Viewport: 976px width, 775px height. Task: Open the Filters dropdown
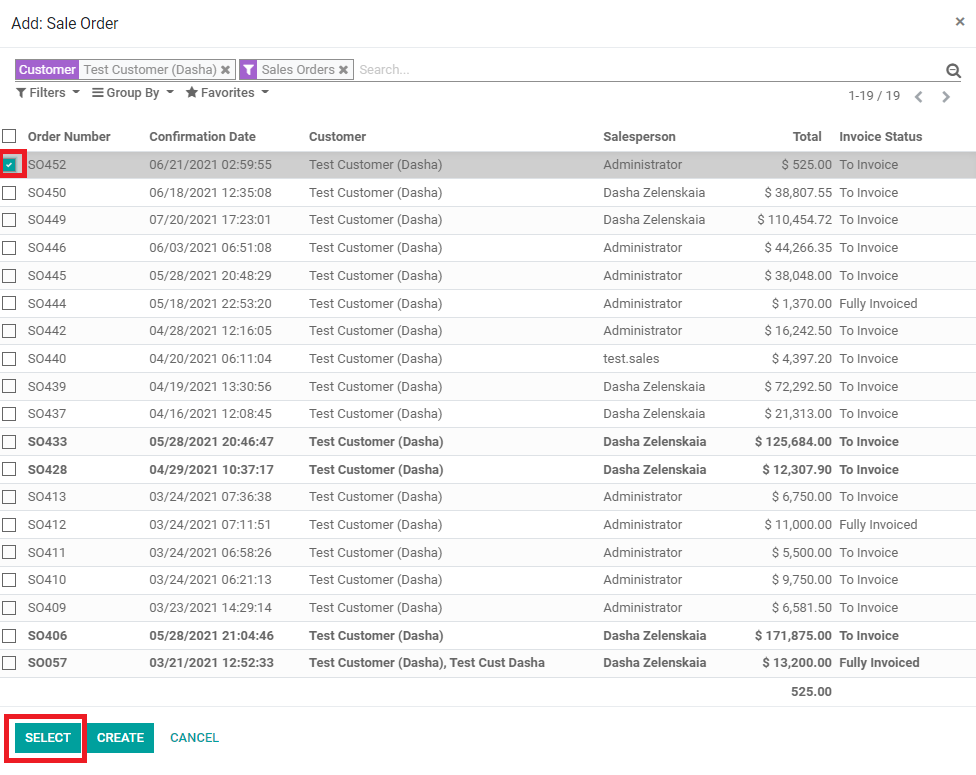(x=48, y=93)
